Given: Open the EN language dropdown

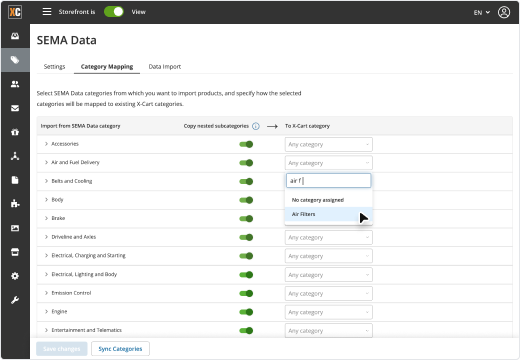Looking at the screenshot, I should tap(482, 12).
